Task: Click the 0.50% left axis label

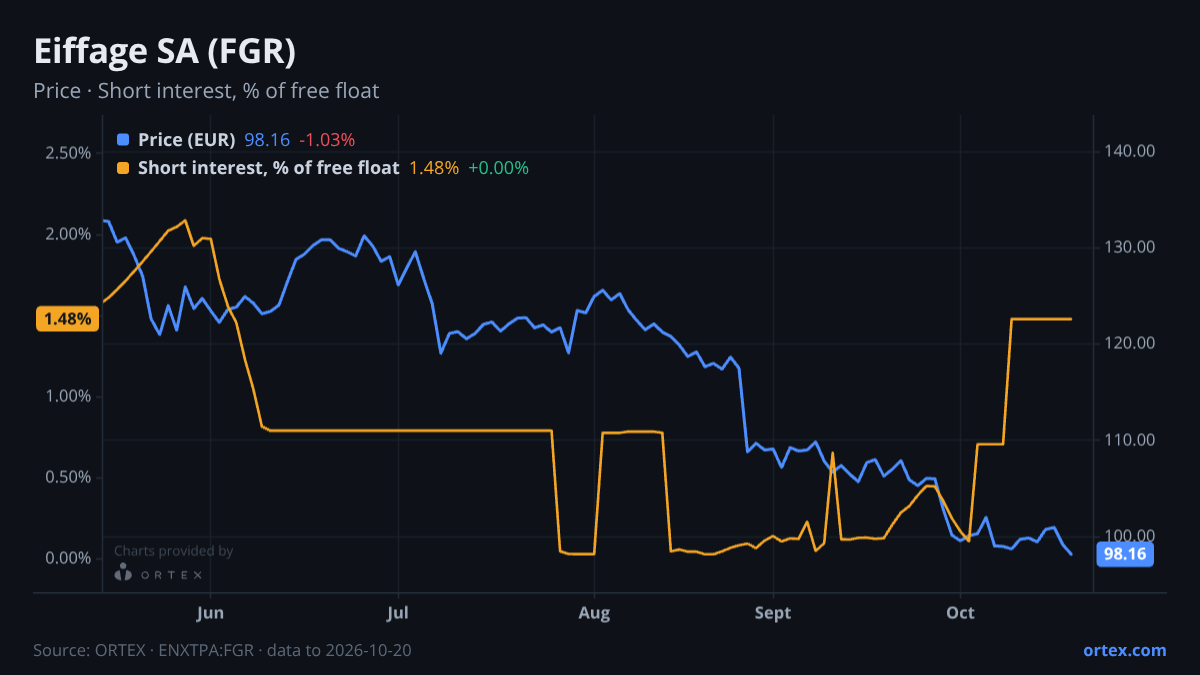Action: 68,477
